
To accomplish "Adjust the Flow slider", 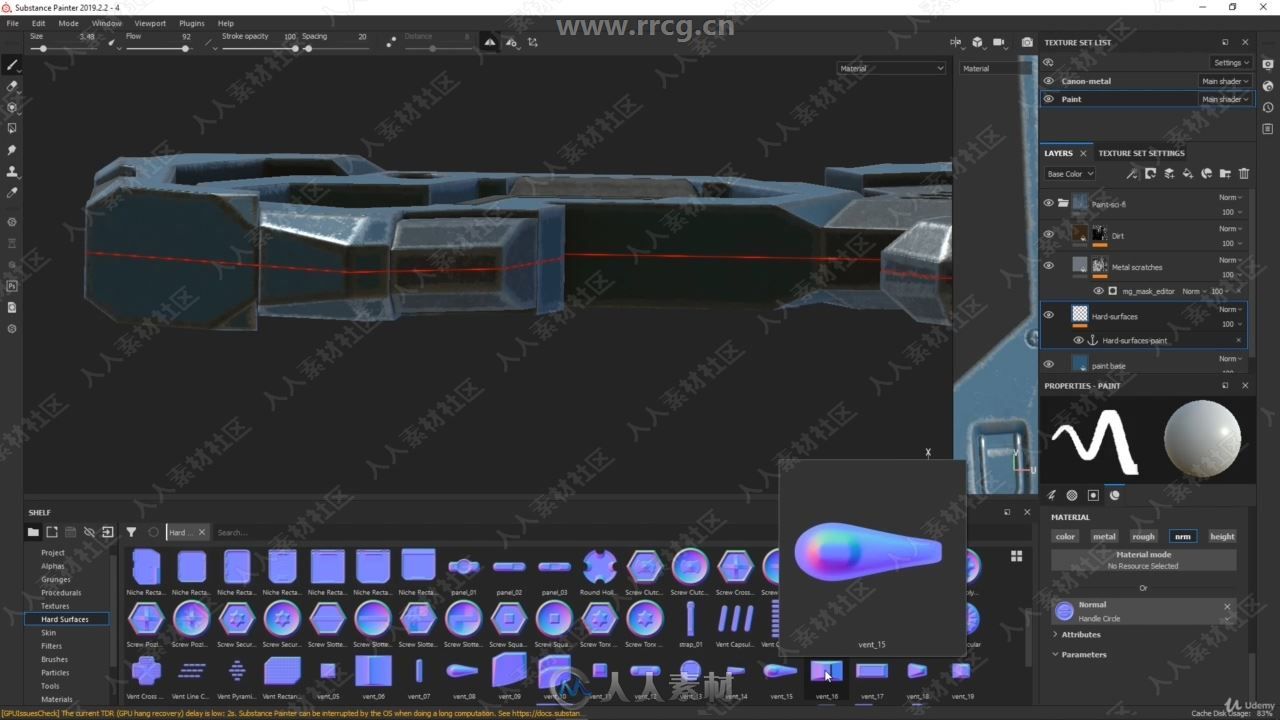I will pyautogui.click(x=158, y=48).
